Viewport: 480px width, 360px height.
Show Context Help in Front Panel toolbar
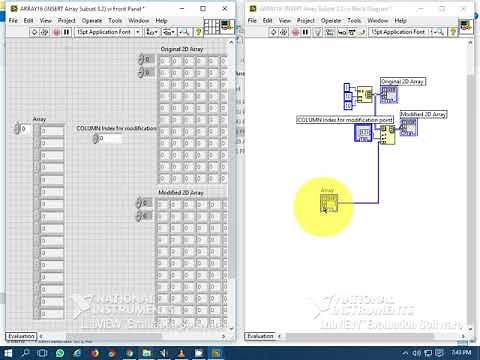pyautogui.click(x=198, y=32)
